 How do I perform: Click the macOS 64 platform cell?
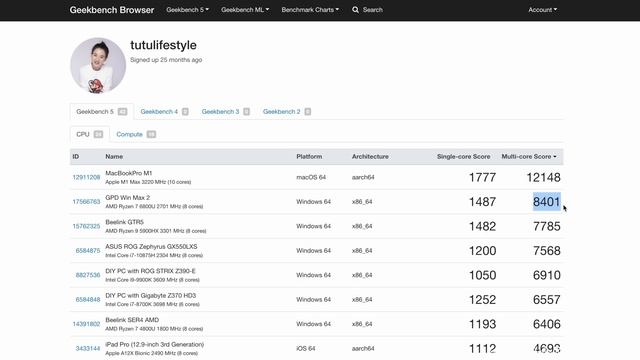click(311, 177)
